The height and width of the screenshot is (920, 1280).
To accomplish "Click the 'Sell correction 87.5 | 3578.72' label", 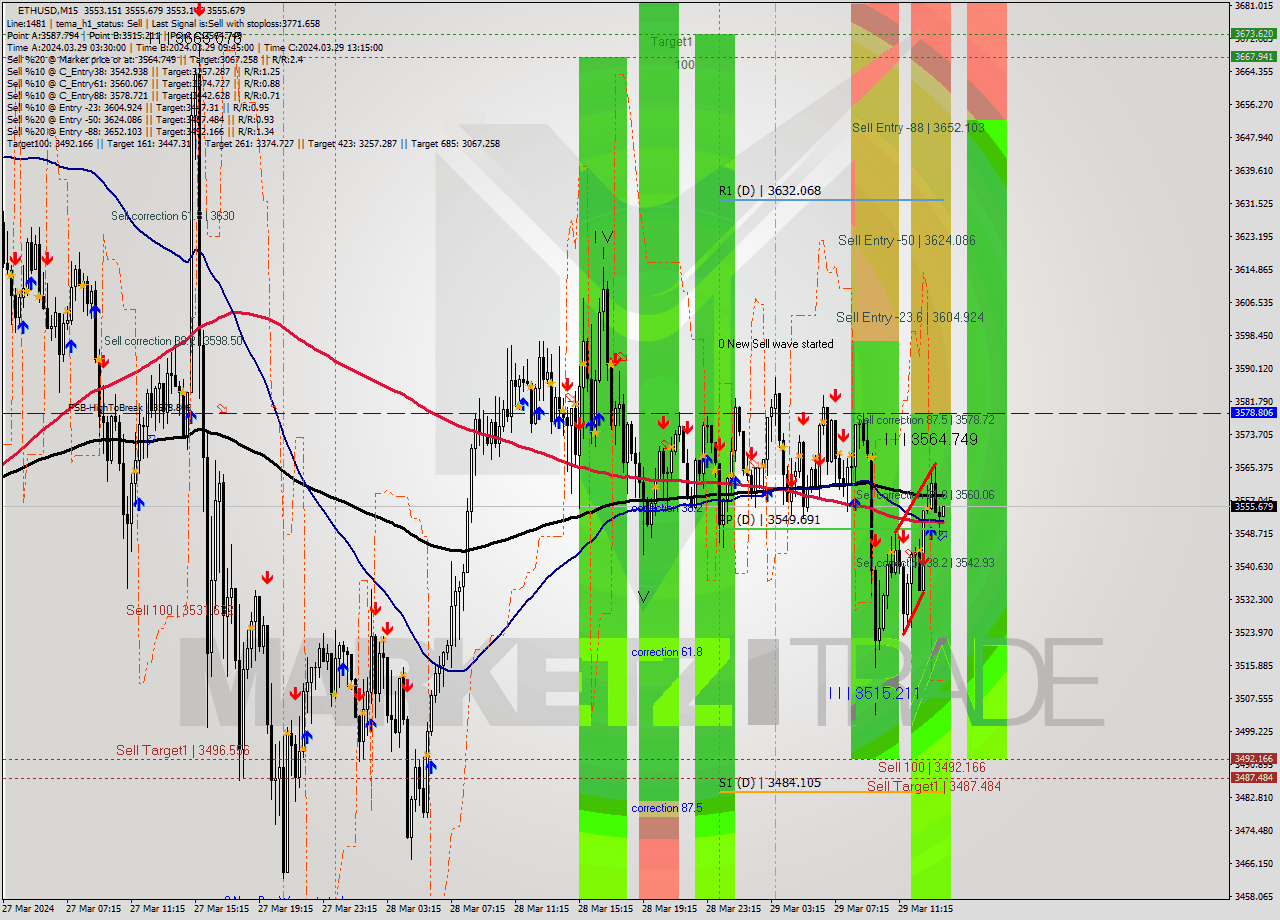I will pyautogui.click(x=925, y=420).
